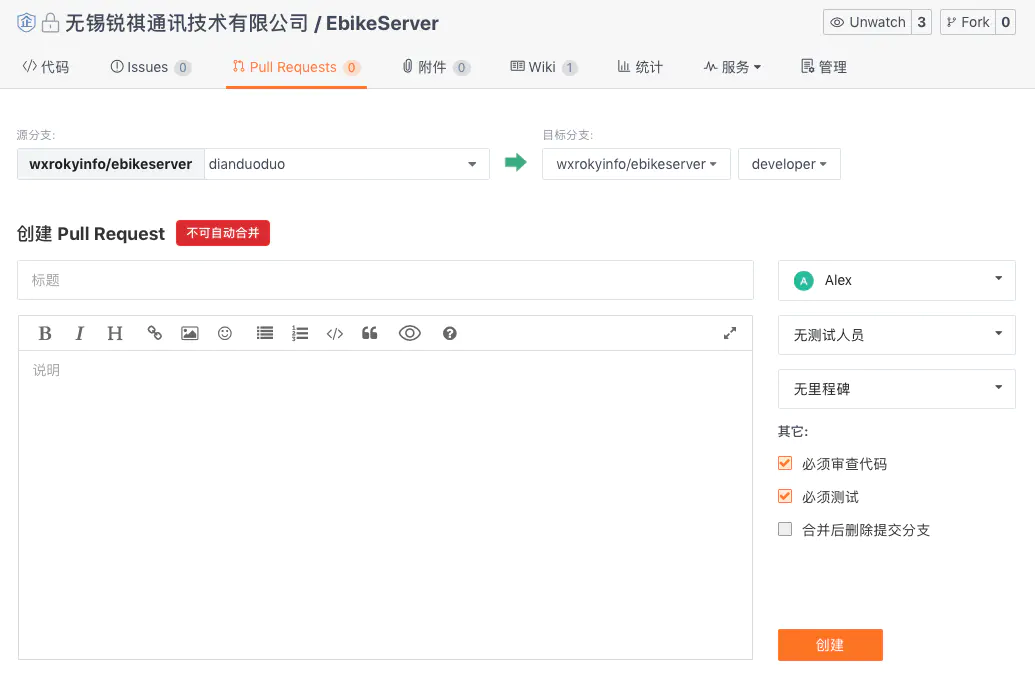This screenshot has width=1035, height=678.
Task: Expand the editor to fullscreen
Action: [730, 334]
